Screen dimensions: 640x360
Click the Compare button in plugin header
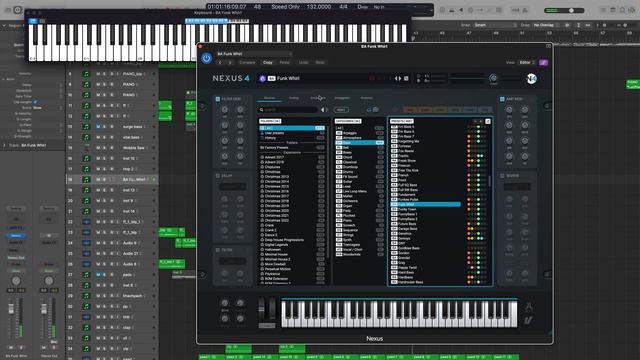tap(247, 62)
